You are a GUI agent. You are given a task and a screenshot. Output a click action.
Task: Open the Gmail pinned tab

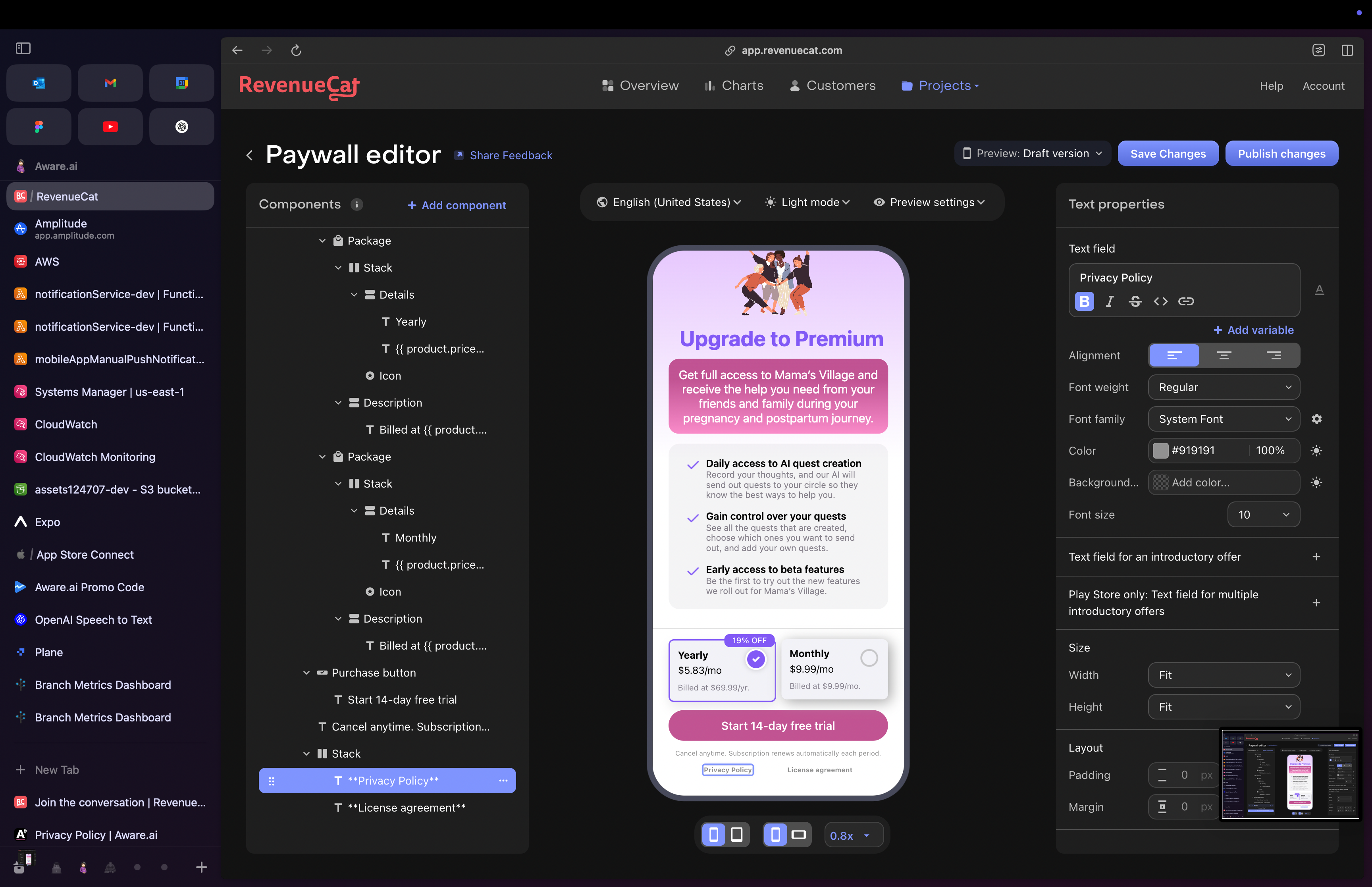point(110,83)
